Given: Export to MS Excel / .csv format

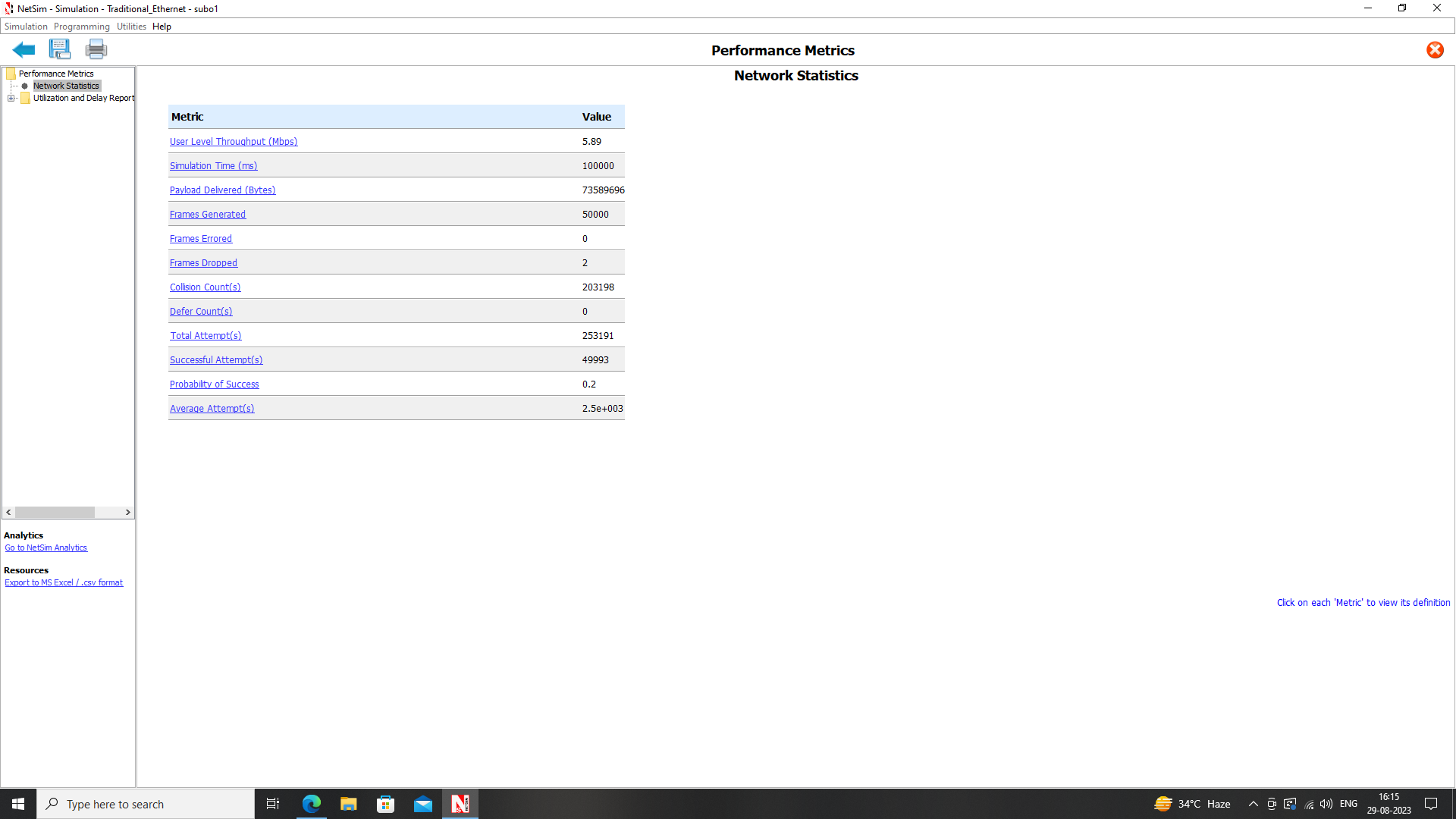Looking at the screenshot, I should click(64, 582).
